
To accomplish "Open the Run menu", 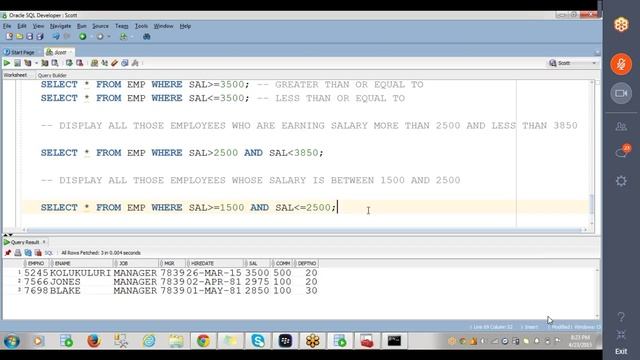I will (x=82, y=26).
